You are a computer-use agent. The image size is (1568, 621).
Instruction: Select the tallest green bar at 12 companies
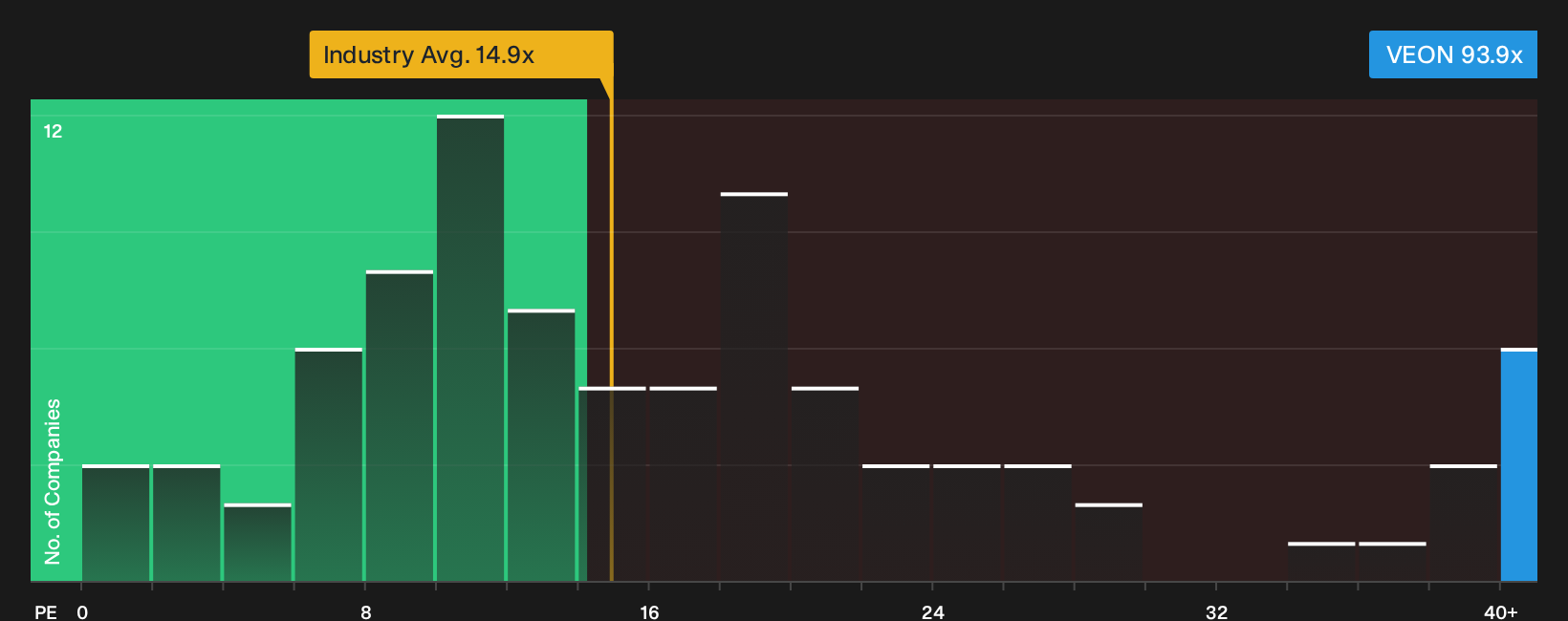[x=470, y=348]
